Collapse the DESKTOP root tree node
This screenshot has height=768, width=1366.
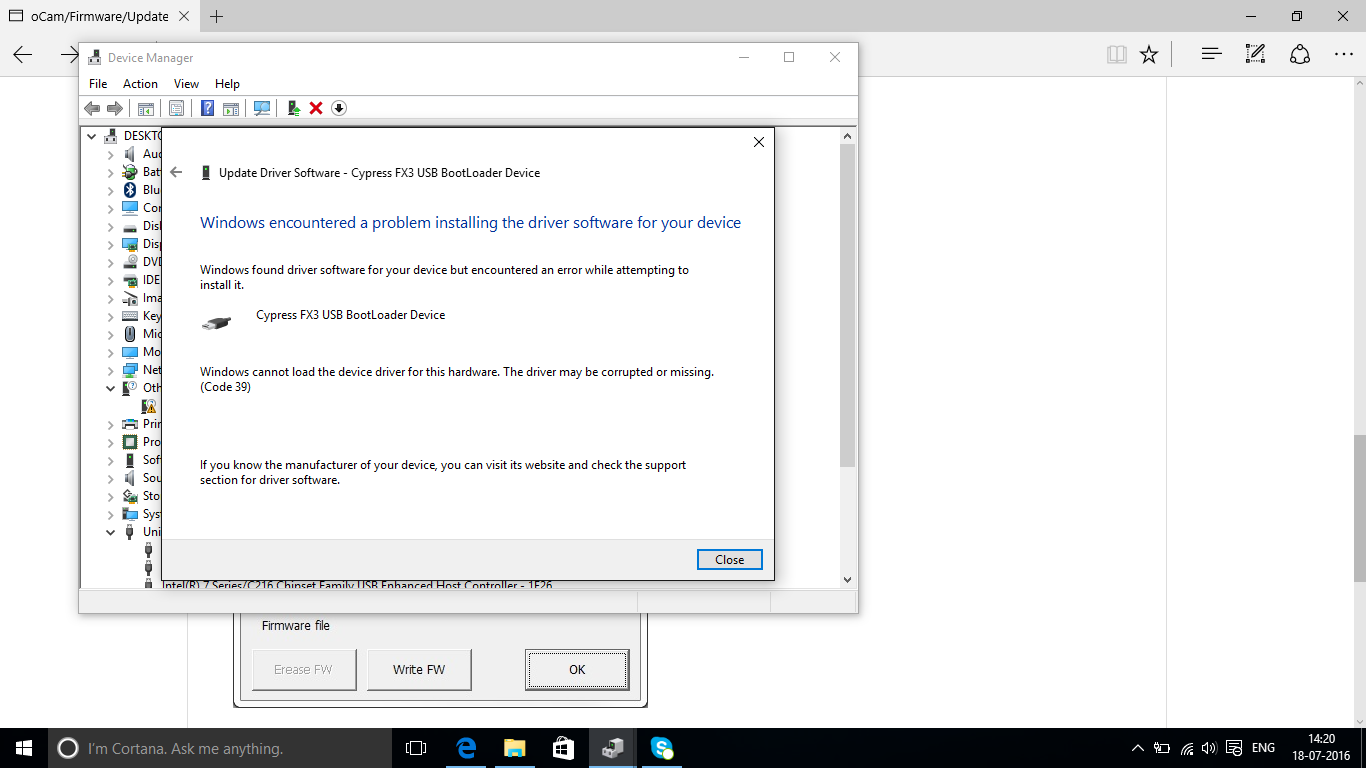(x=92, y=136)
